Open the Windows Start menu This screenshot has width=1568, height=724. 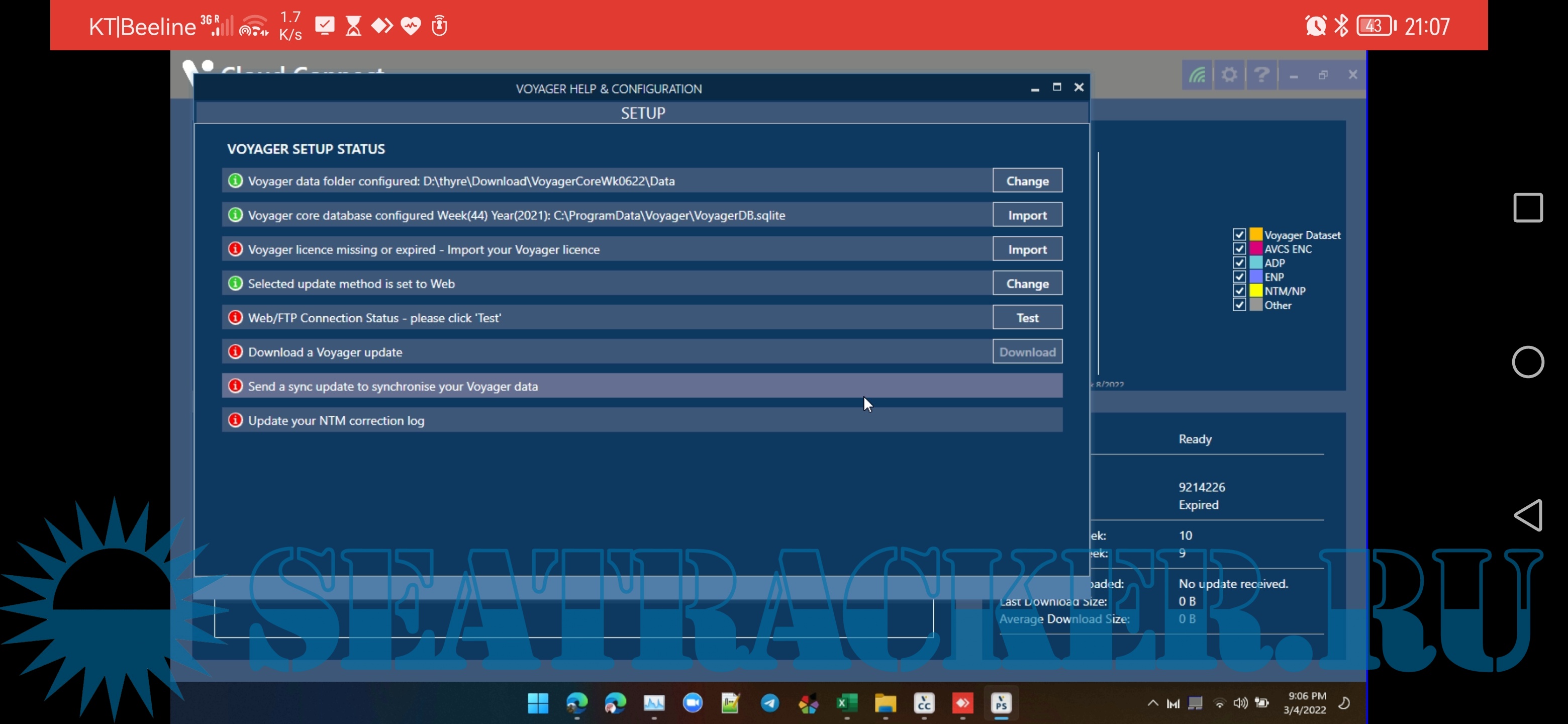click(x=537, y=703)
